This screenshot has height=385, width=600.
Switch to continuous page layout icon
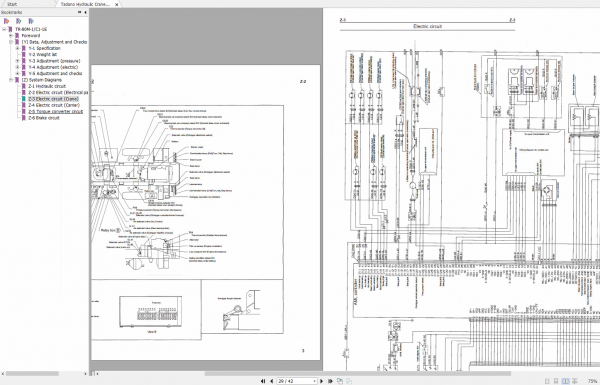(556, 381)
